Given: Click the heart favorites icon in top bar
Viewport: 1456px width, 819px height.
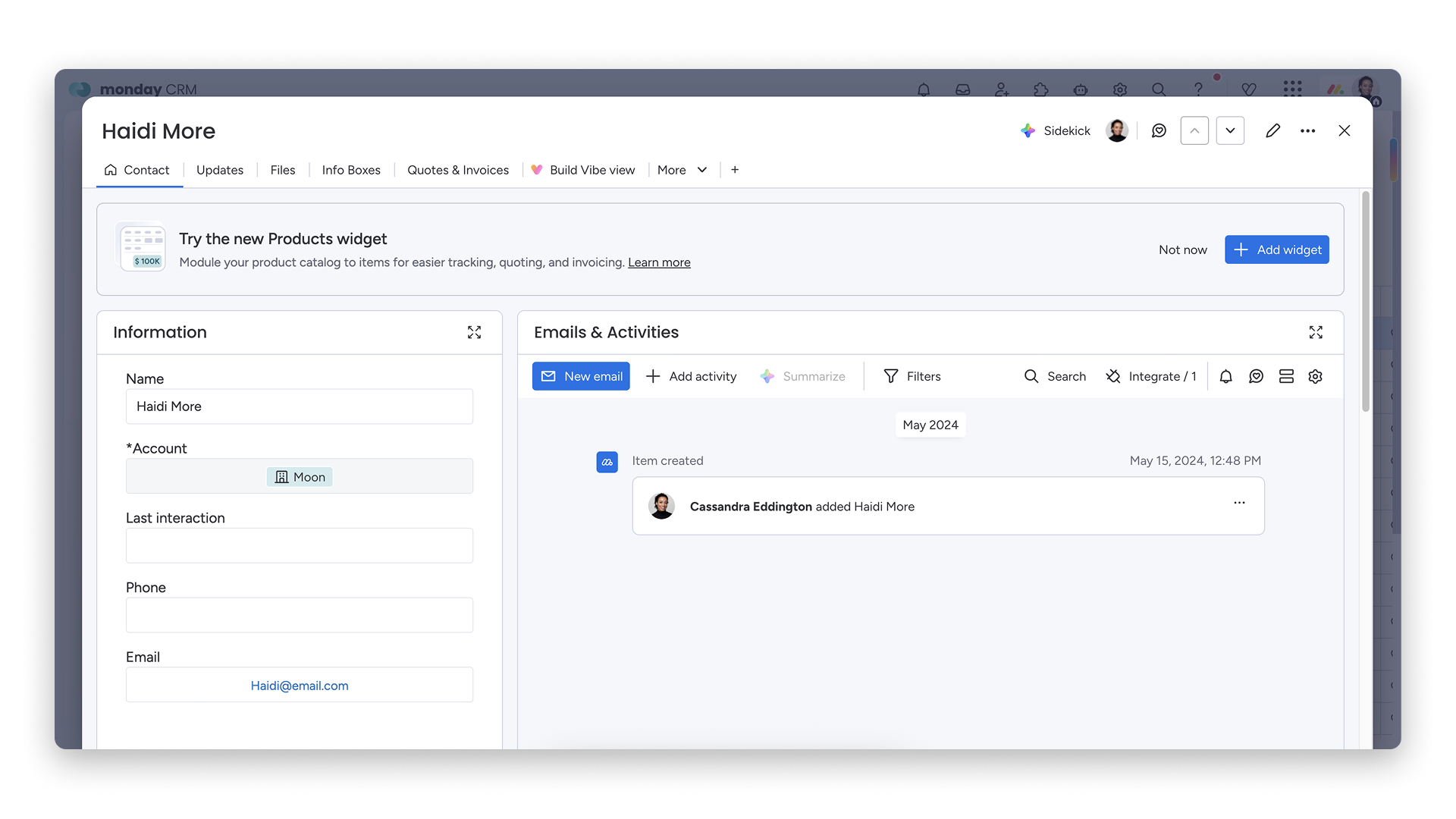Looking at the screenshot, I should tap(1249, 89).
